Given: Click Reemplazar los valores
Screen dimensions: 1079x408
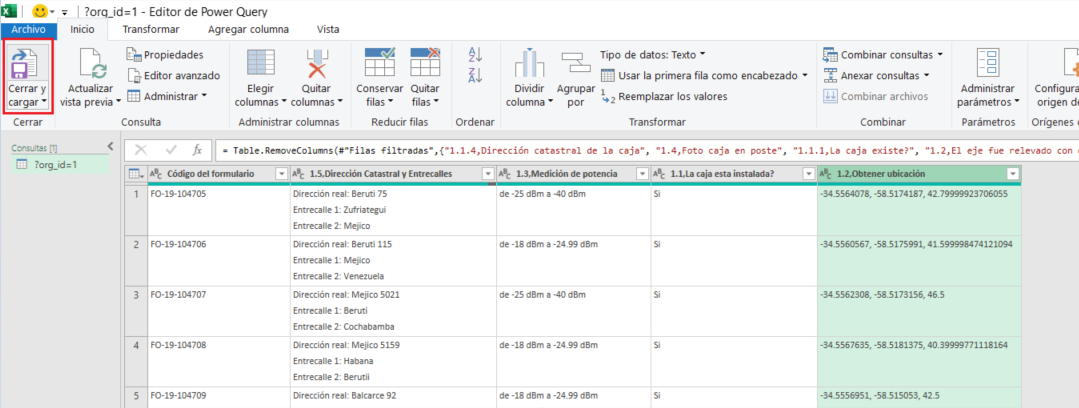Looking at the screenshot, I should tap(663, 96).
